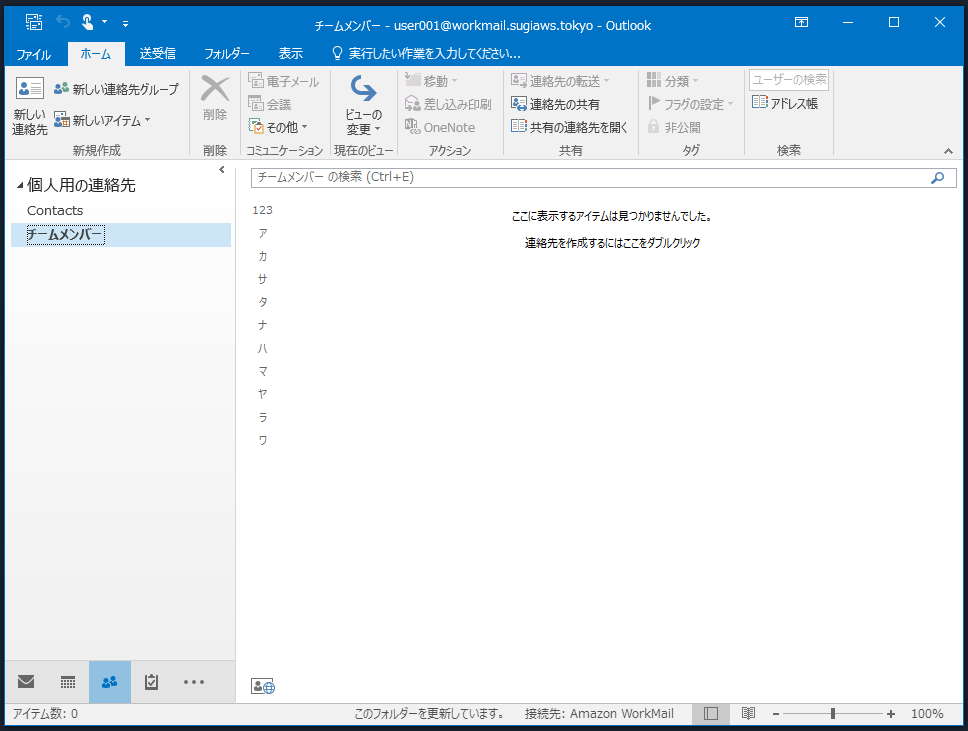Click 連絡先の共有 share contacts
The width and height of the screenshot is (968, 731).
555,104
